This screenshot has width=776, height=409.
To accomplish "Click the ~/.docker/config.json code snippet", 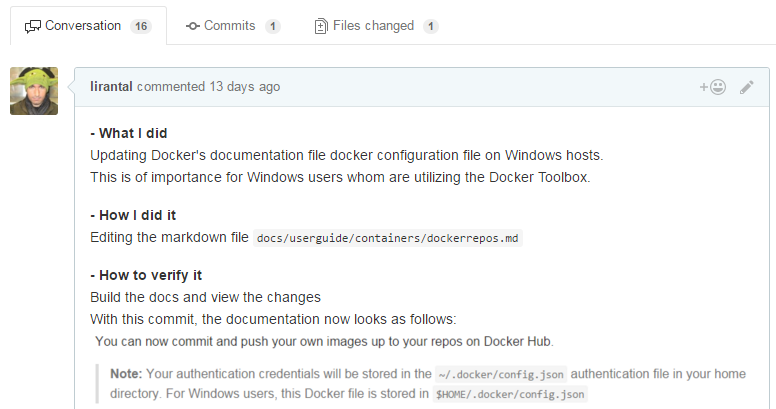I will (x=501, y=375).
